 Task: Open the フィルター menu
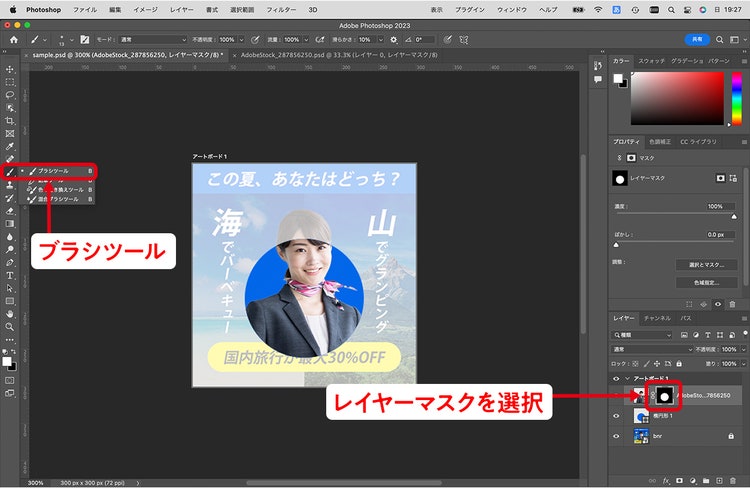[x=281, y=10]
